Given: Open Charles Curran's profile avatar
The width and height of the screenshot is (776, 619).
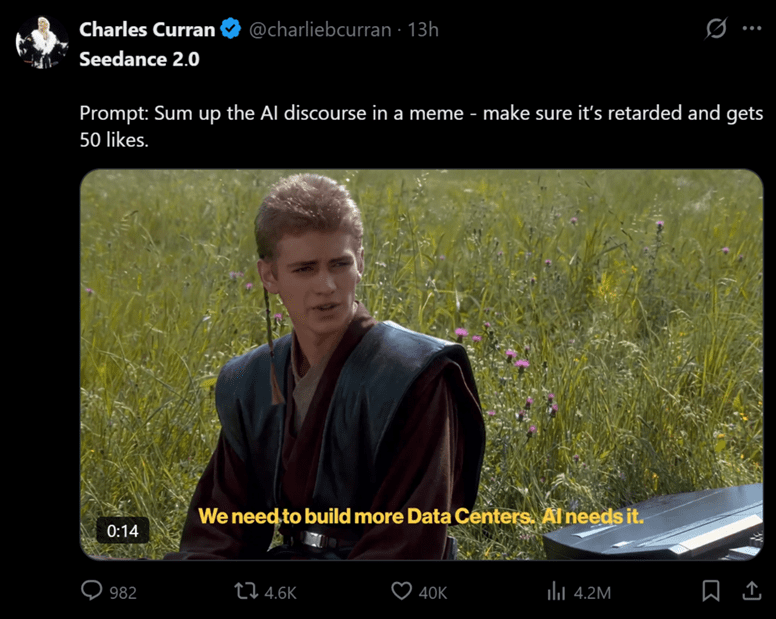Looking at the screenshot, I should click(42, 42).
